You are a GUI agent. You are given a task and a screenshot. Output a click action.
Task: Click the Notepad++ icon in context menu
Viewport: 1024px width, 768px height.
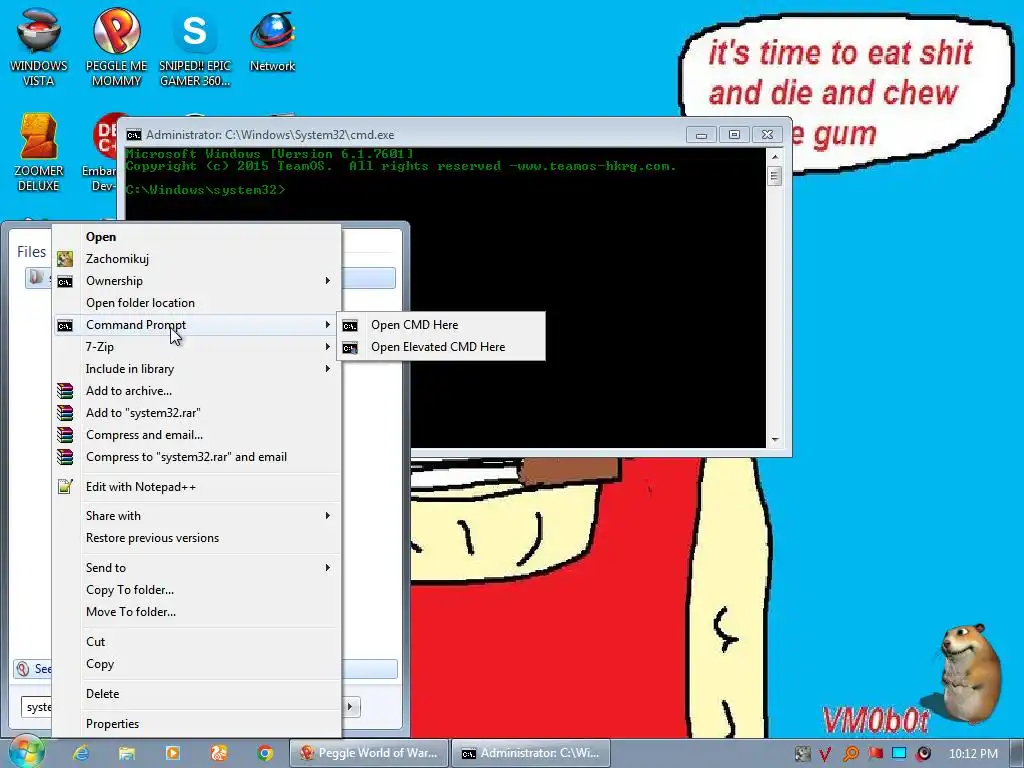[x=65, y=487]
